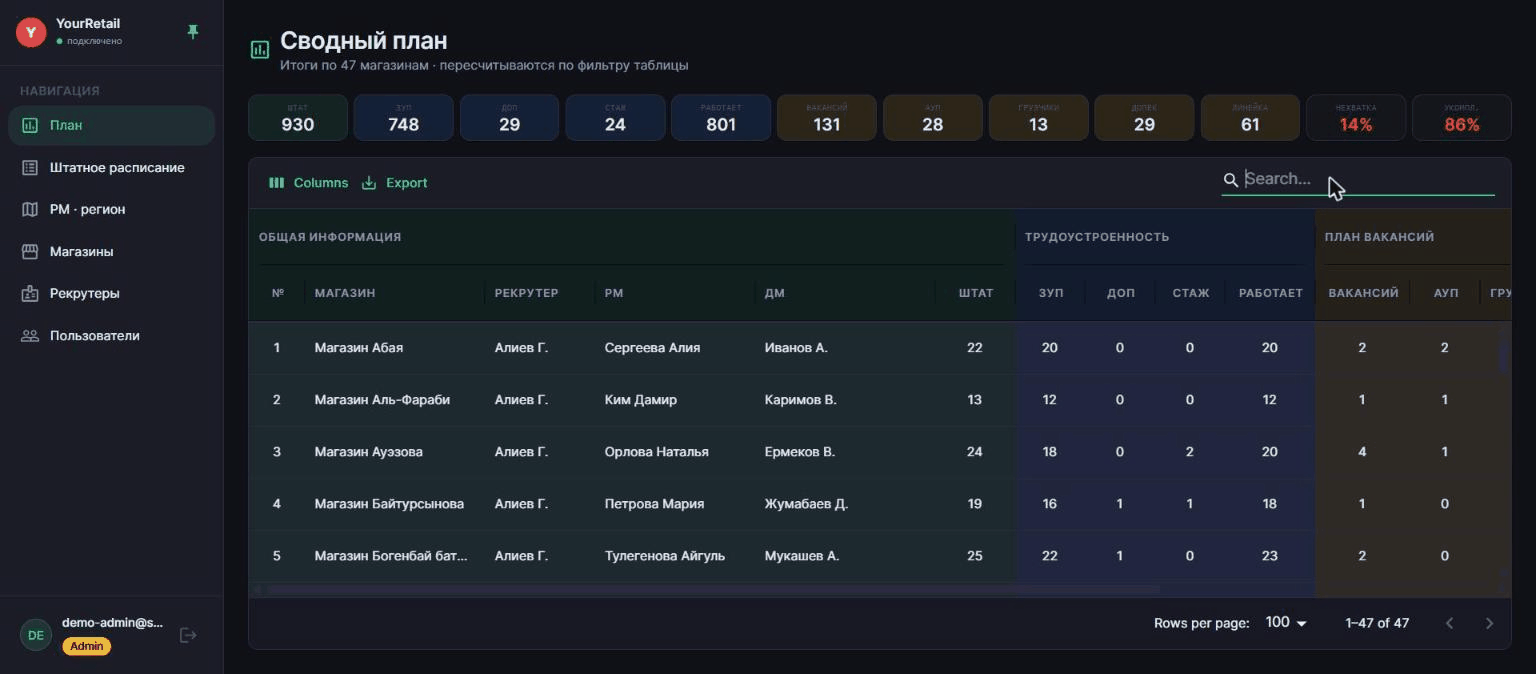
Task: Click the YourRetail red logo avatar
Action: click(x=32, y=32)
